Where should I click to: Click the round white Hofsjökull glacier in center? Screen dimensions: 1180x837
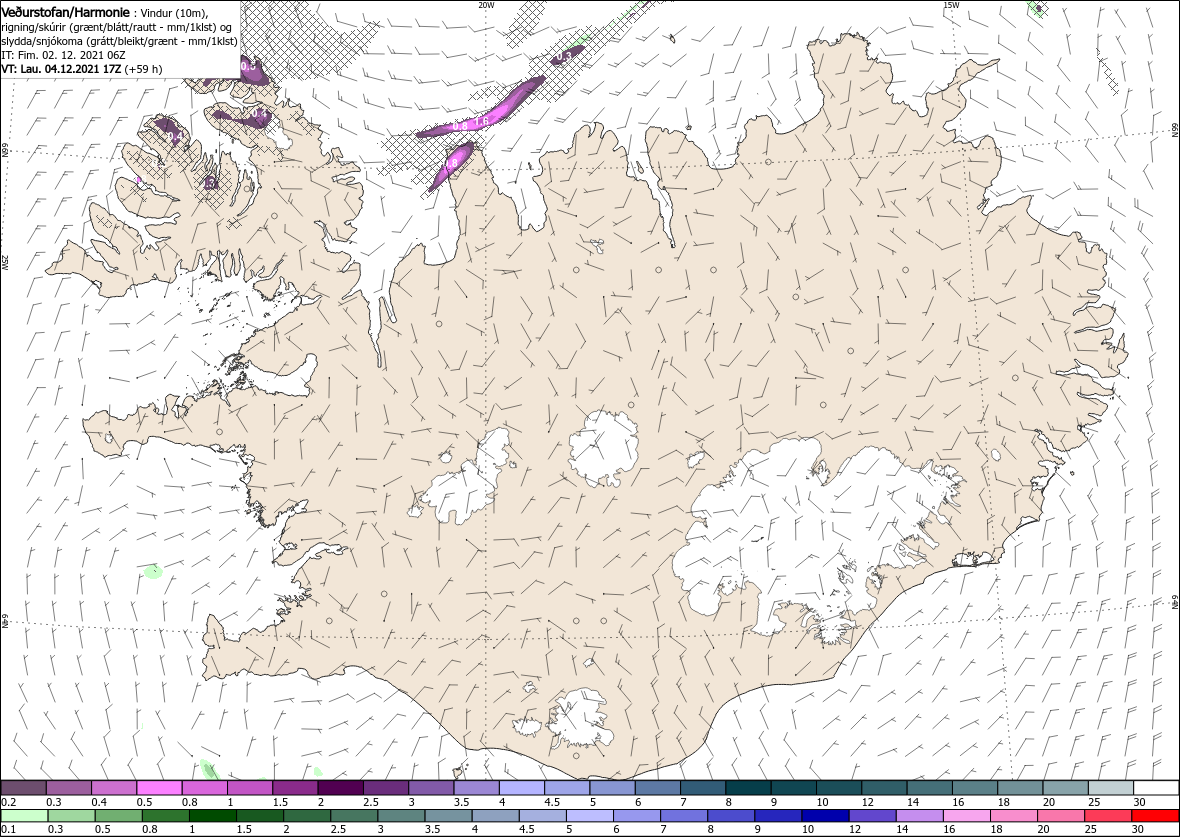click(604, 449)
